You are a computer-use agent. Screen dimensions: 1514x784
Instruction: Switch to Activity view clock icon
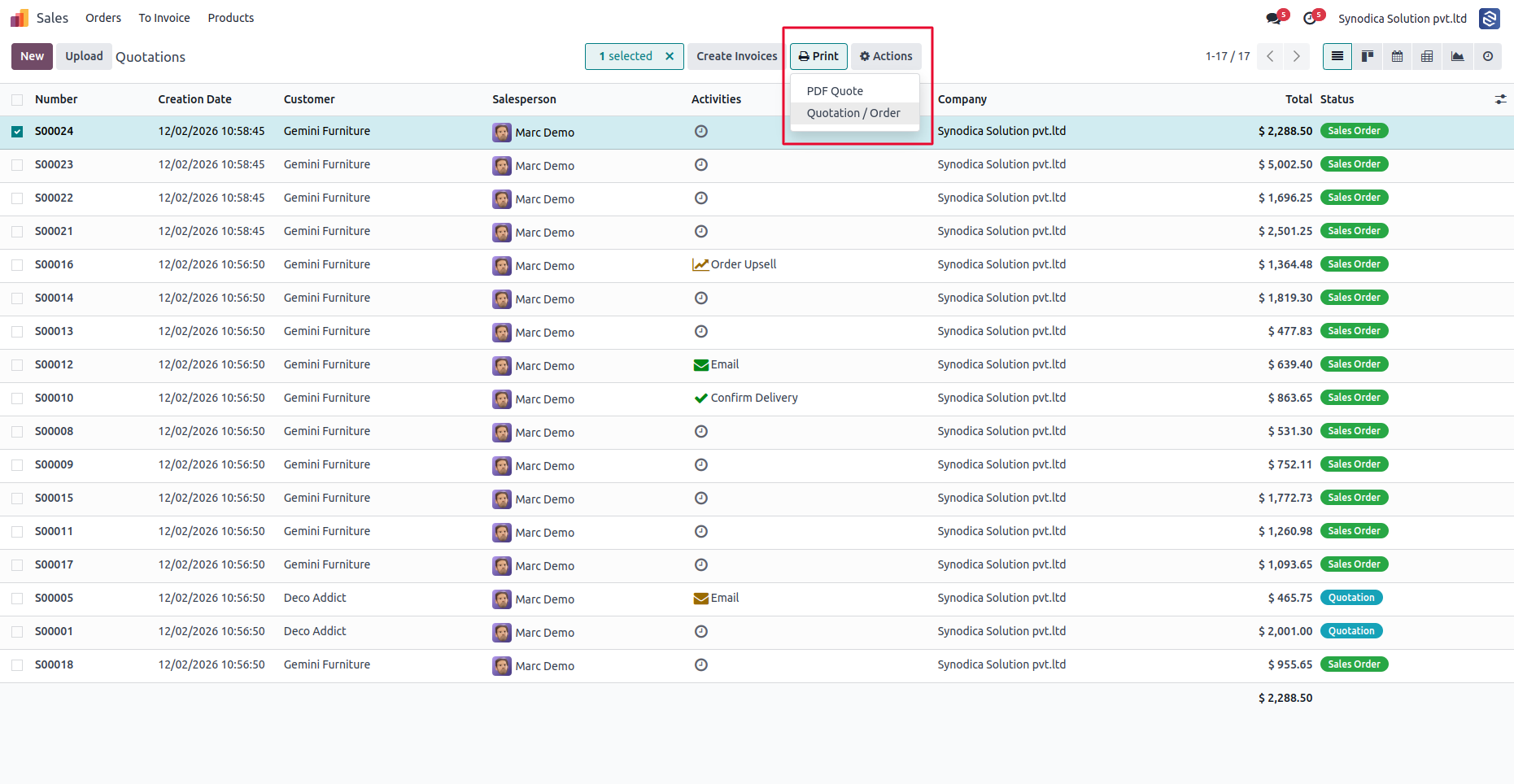pyautogui.click(x=1488, y=56)
